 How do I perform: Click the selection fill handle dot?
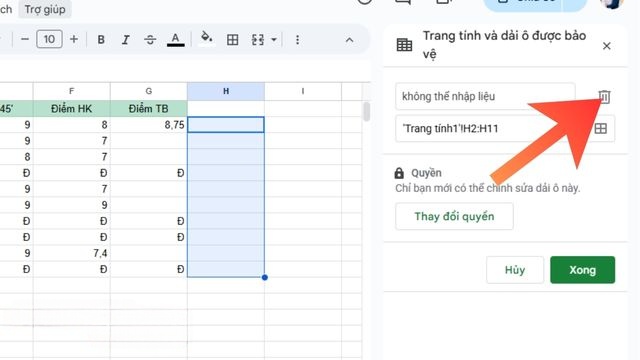coord(264,278)
